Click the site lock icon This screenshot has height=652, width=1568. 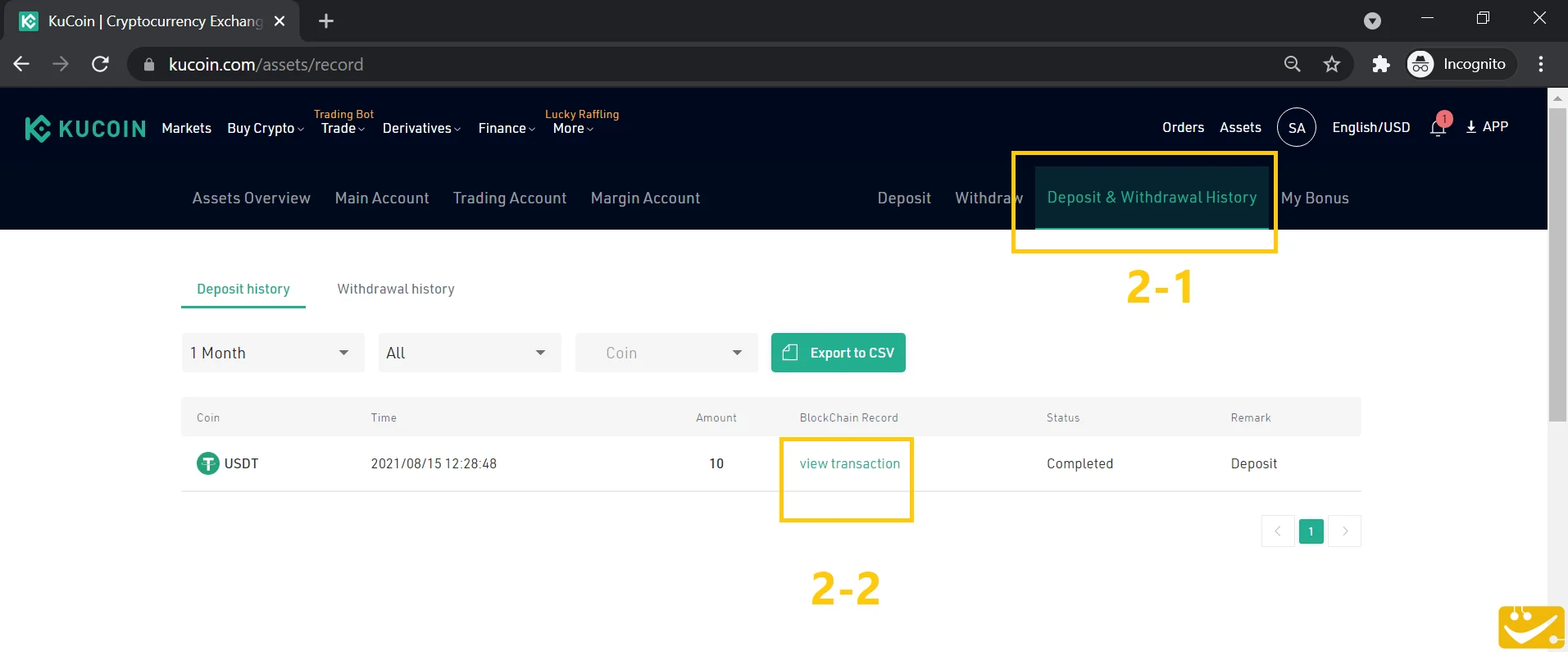(x=148, y=65)
